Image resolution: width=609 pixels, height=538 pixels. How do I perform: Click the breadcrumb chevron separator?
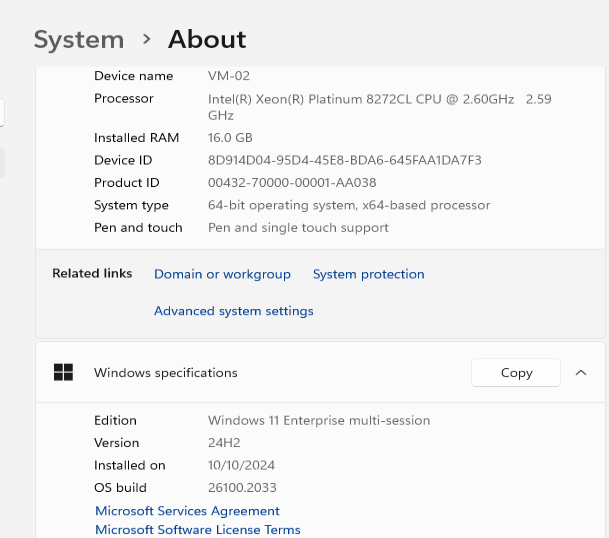pyautogui.click(x=147, y=39)
